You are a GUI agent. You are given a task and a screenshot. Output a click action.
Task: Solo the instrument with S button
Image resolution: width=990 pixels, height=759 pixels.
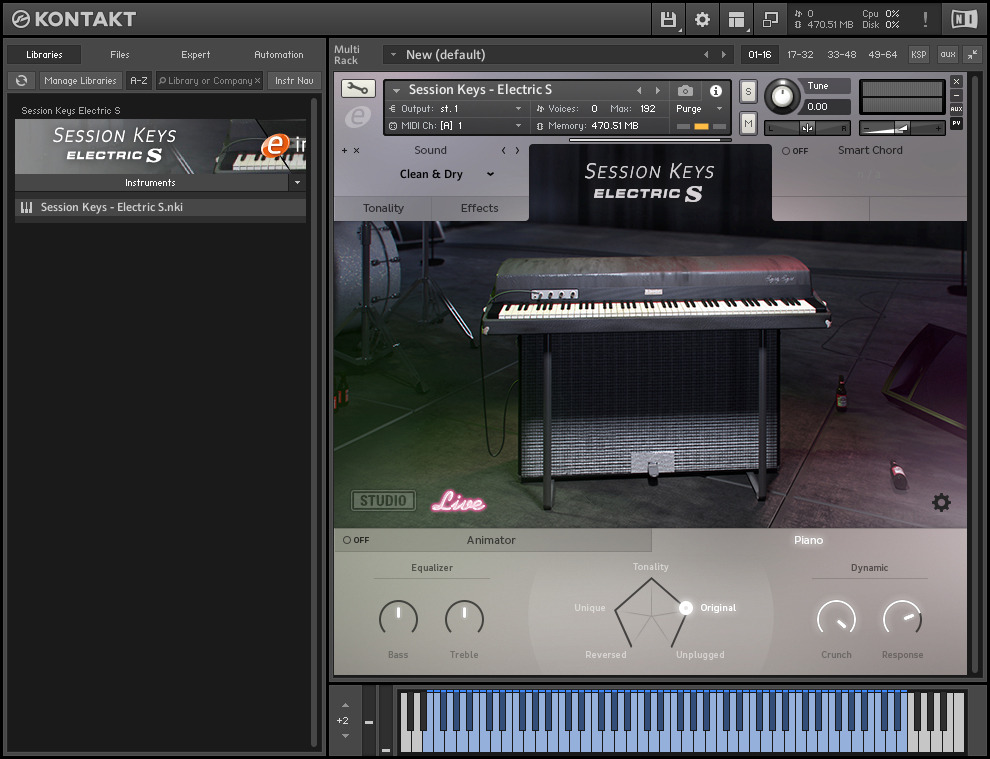pos(748,92)
